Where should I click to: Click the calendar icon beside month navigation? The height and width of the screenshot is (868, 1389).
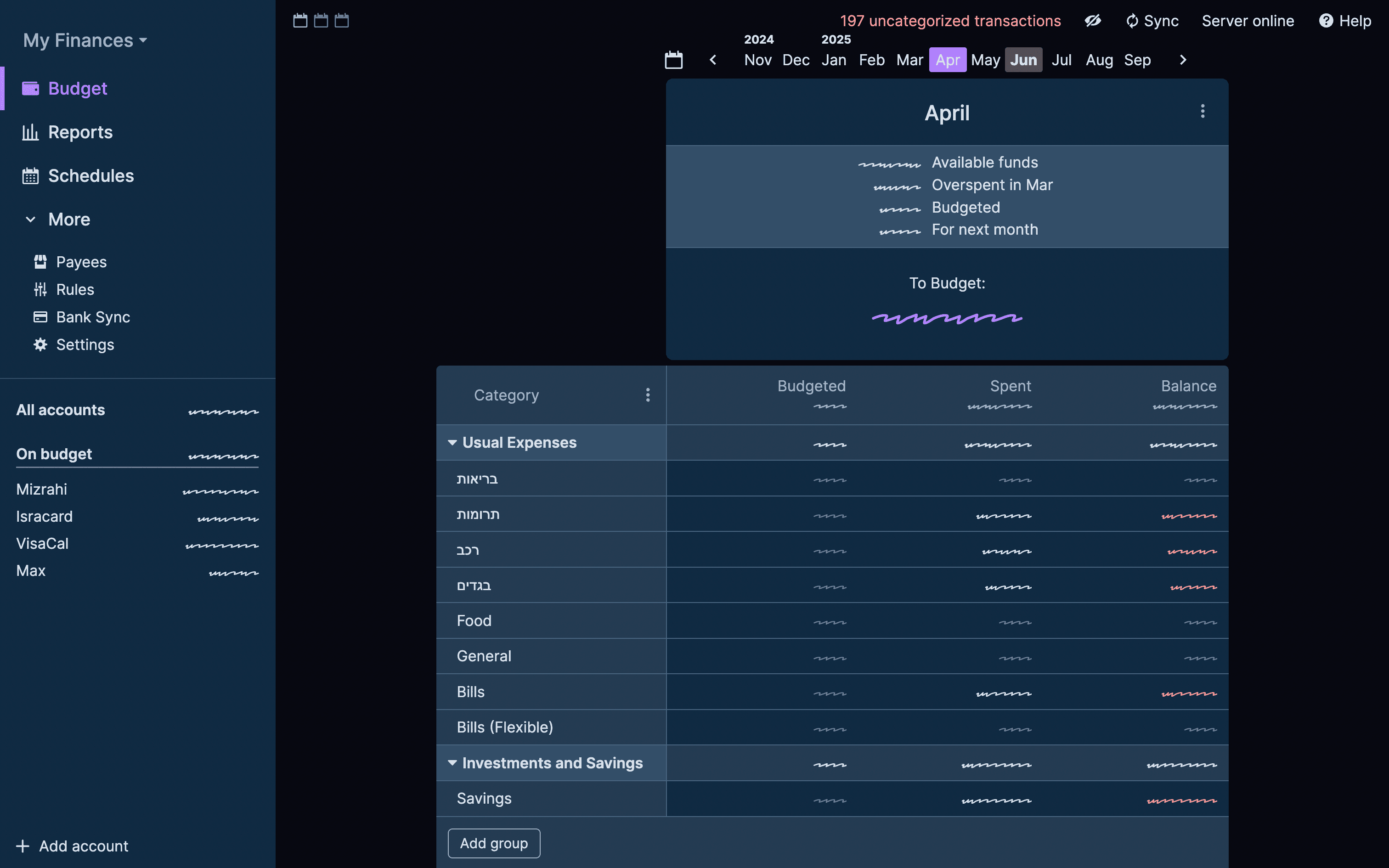point(673,60)
